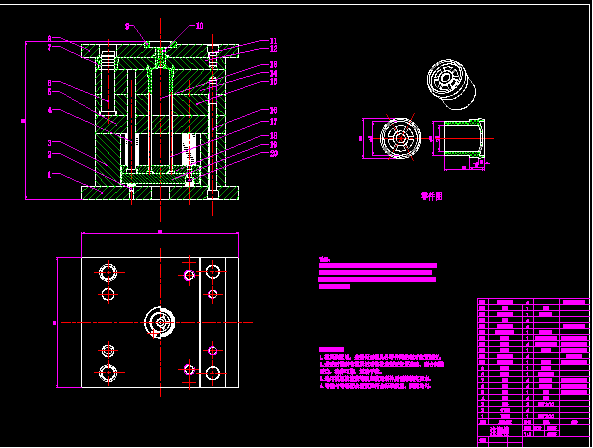This screenshot has height=448, width=593.
Task: Select the circular front view of the part
Action: point(401,138)
